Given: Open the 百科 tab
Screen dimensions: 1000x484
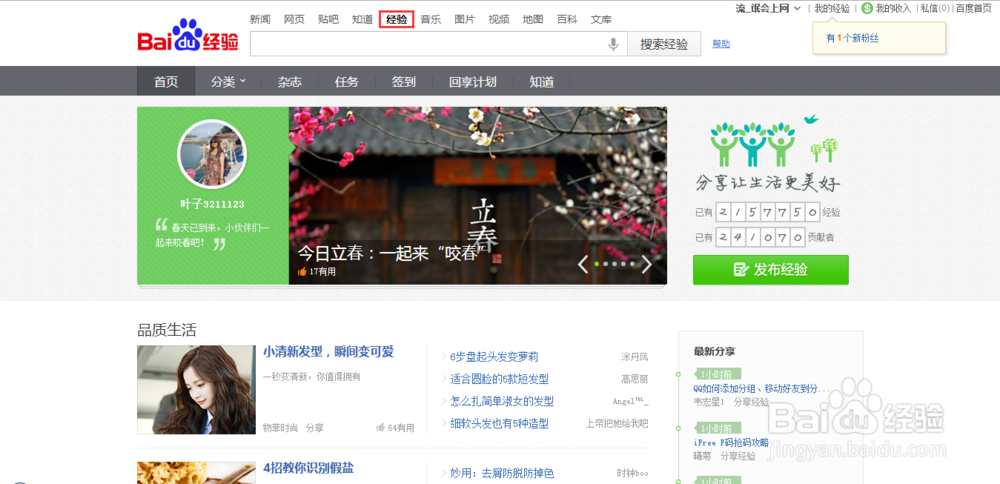Looking at the screenshot, I should (567, 19).
